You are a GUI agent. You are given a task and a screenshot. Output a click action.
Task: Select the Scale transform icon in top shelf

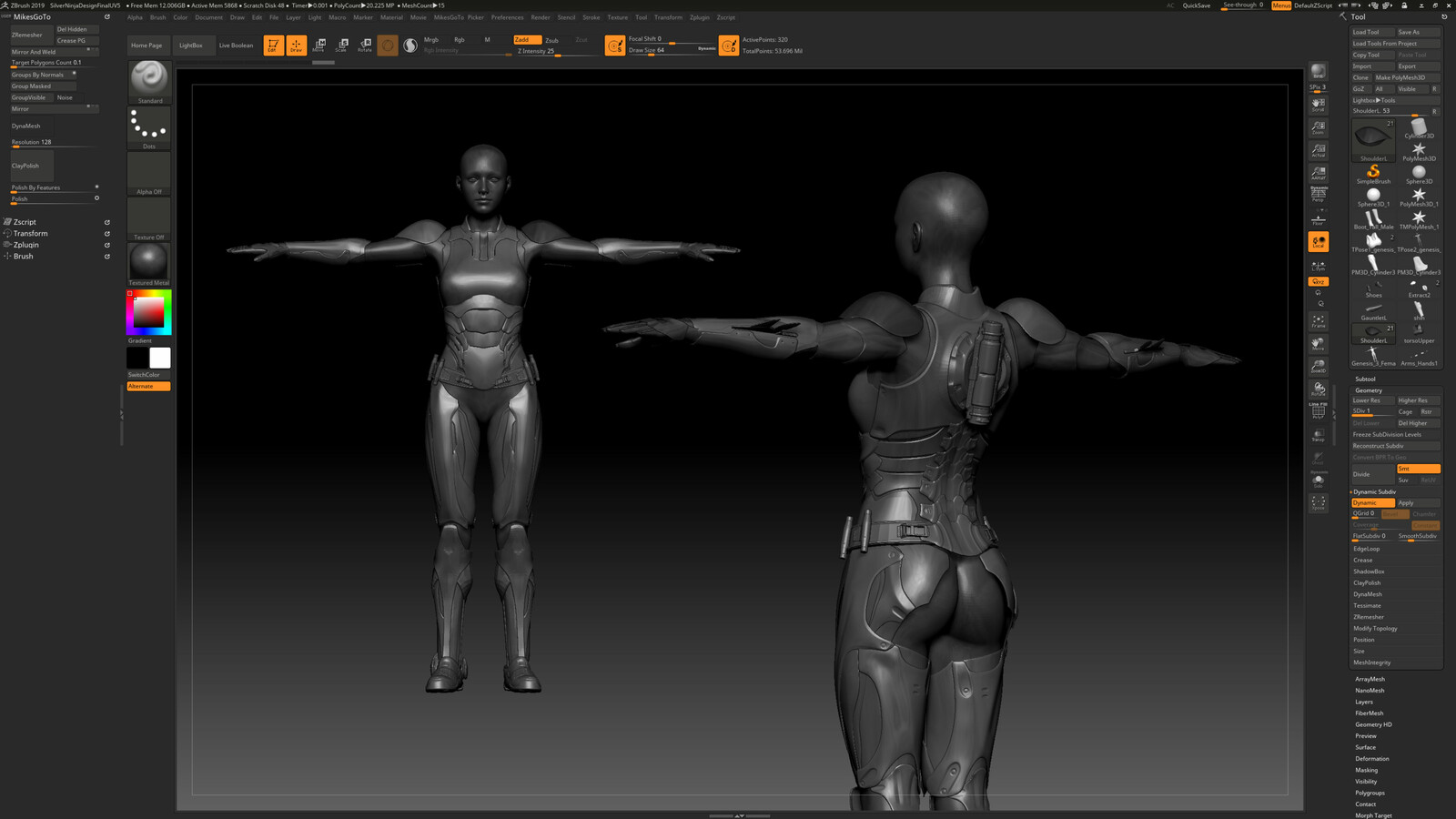(342, 45)
